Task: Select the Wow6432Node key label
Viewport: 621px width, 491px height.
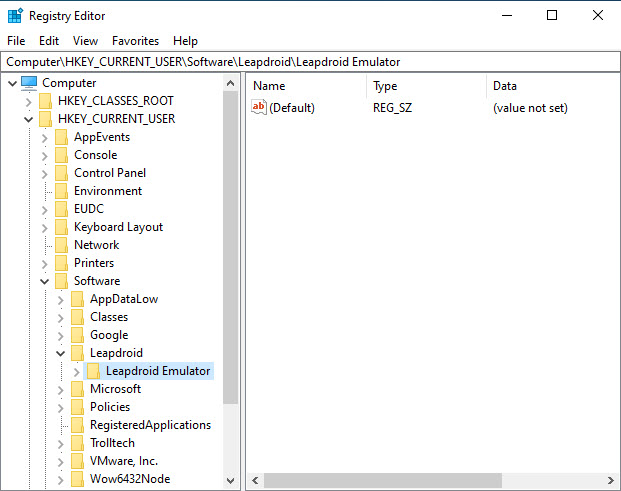Action: [130, 479]
